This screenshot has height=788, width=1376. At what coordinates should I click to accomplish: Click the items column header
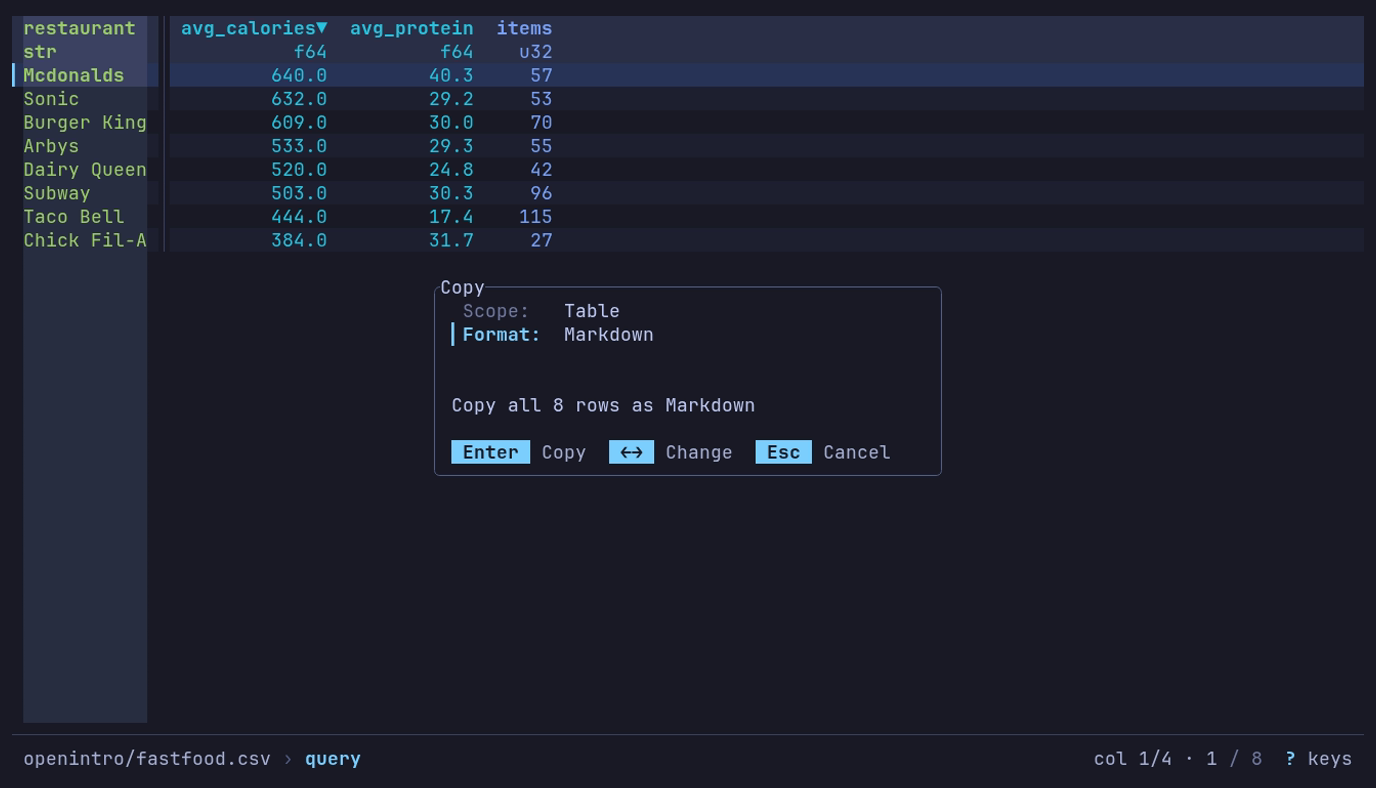524,28
